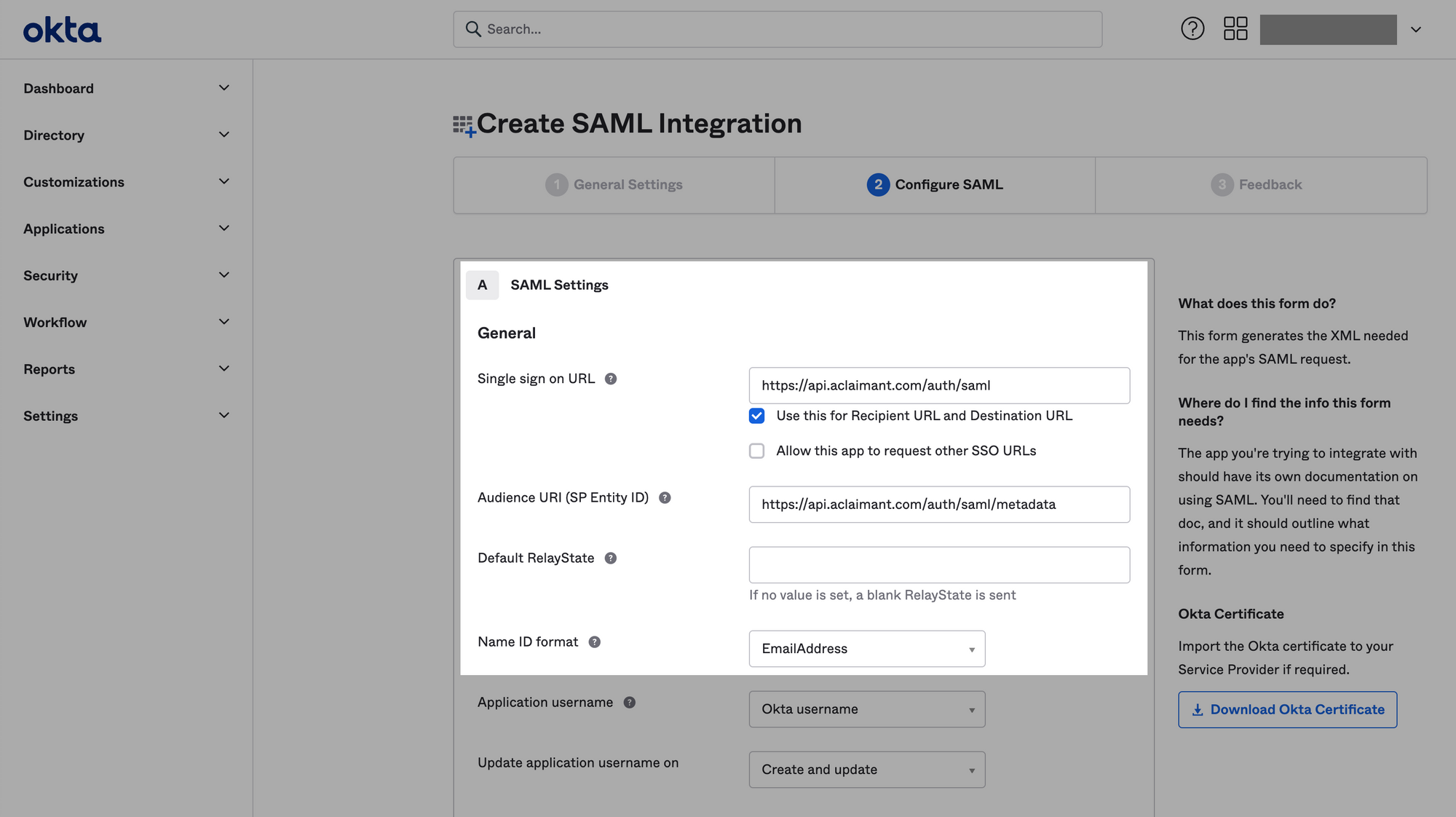The width and height of the screenshot is (1456, 817).
Task: Click help icon beside Audience URI label
Action: coord(665,498)
